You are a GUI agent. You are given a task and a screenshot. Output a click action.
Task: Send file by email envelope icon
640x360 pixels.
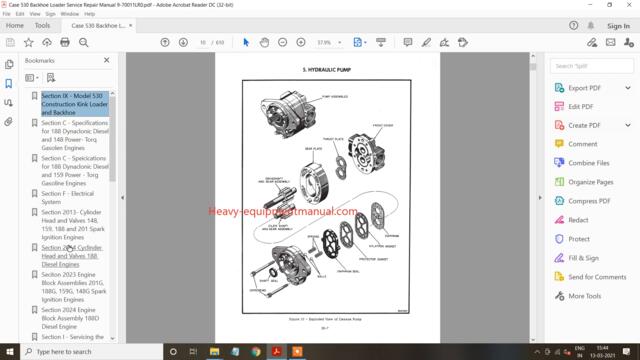tap(611, 42)
